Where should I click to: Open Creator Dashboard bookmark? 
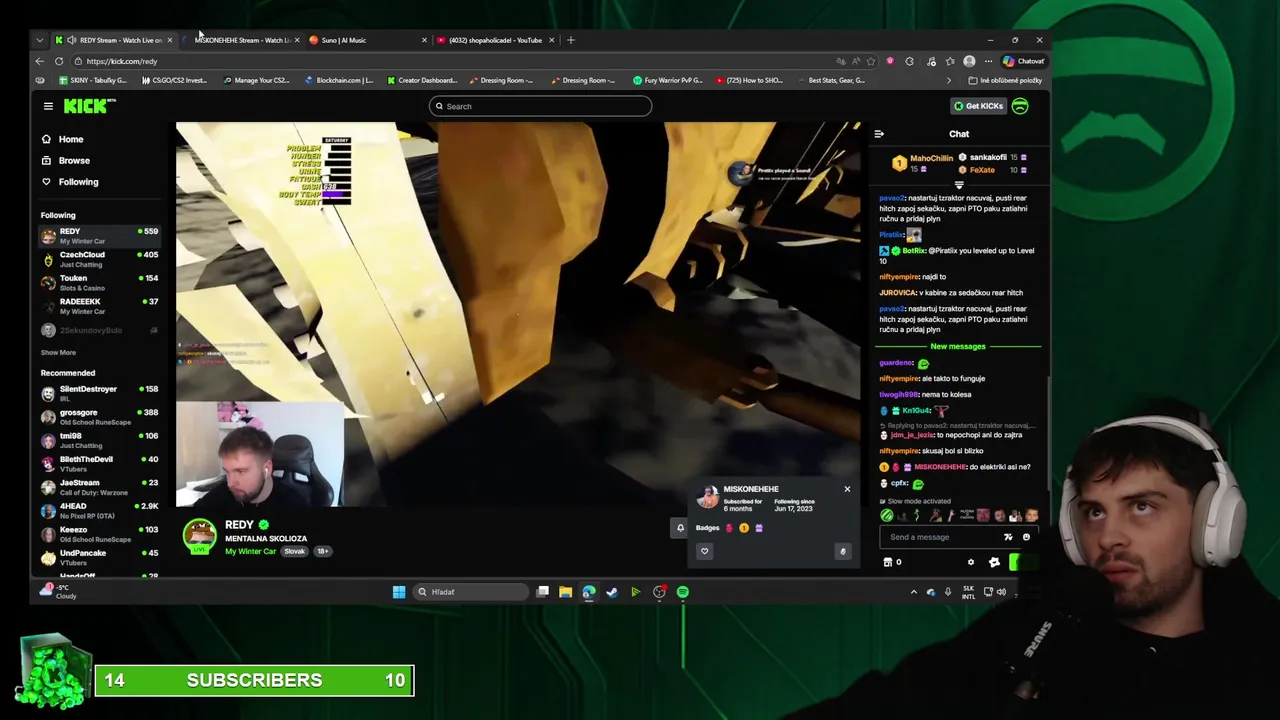pyautogui.click(x=421, y=80)
